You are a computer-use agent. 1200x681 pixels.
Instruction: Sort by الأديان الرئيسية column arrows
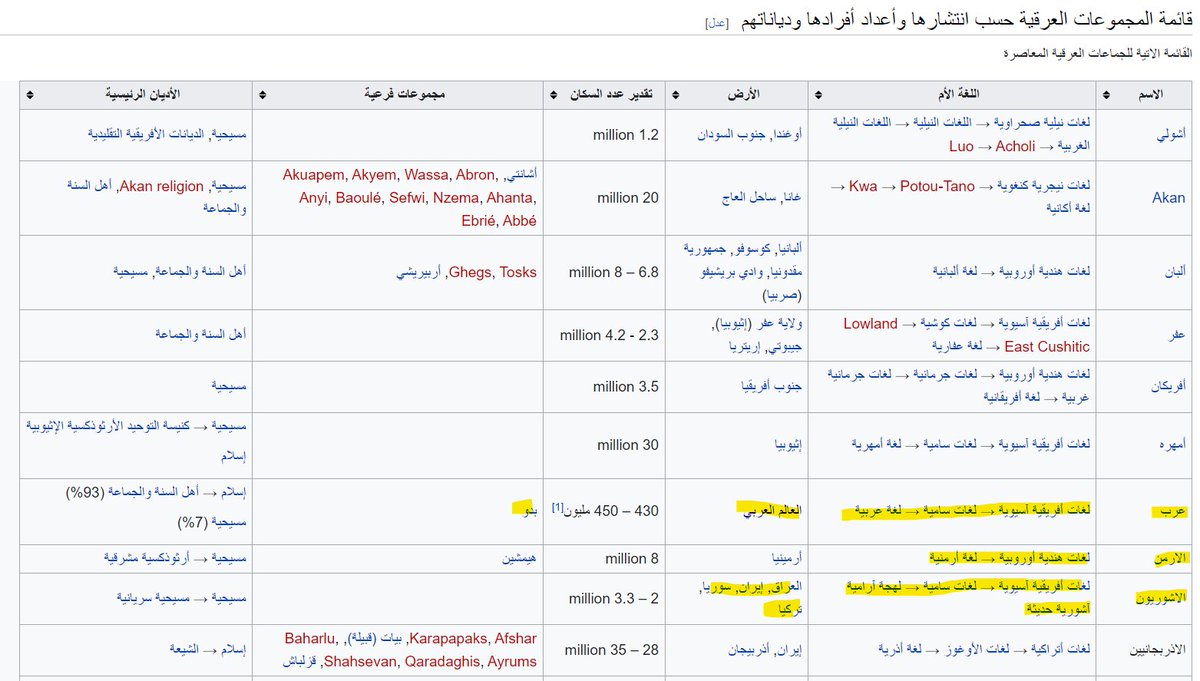[30, 95]
